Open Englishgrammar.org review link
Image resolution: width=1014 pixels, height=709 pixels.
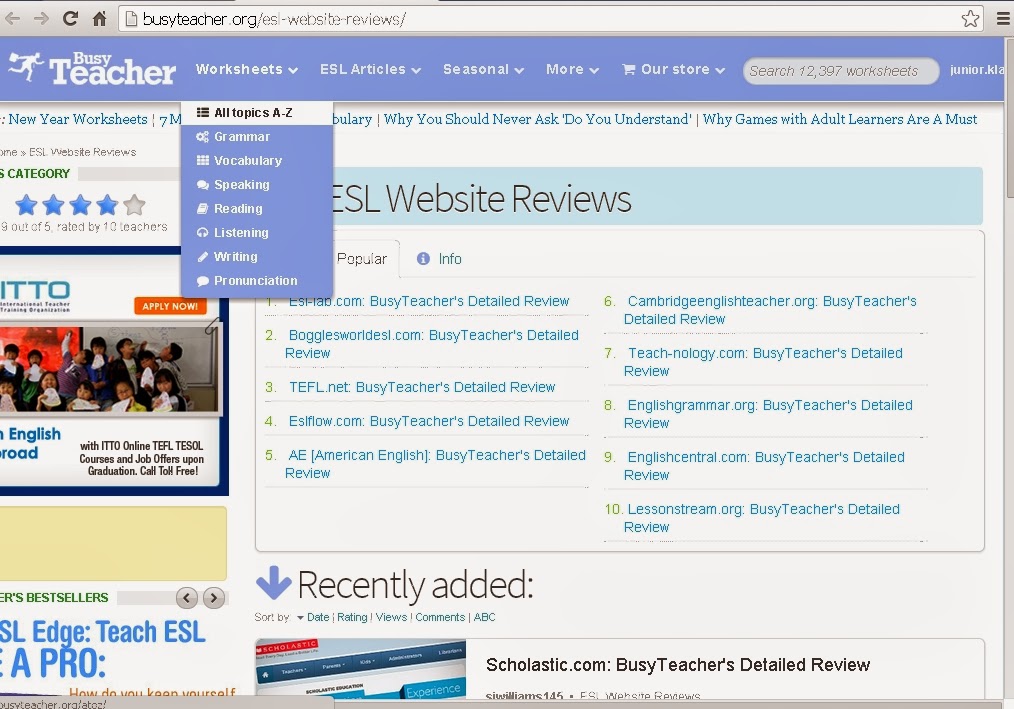[x=768, y=414]
